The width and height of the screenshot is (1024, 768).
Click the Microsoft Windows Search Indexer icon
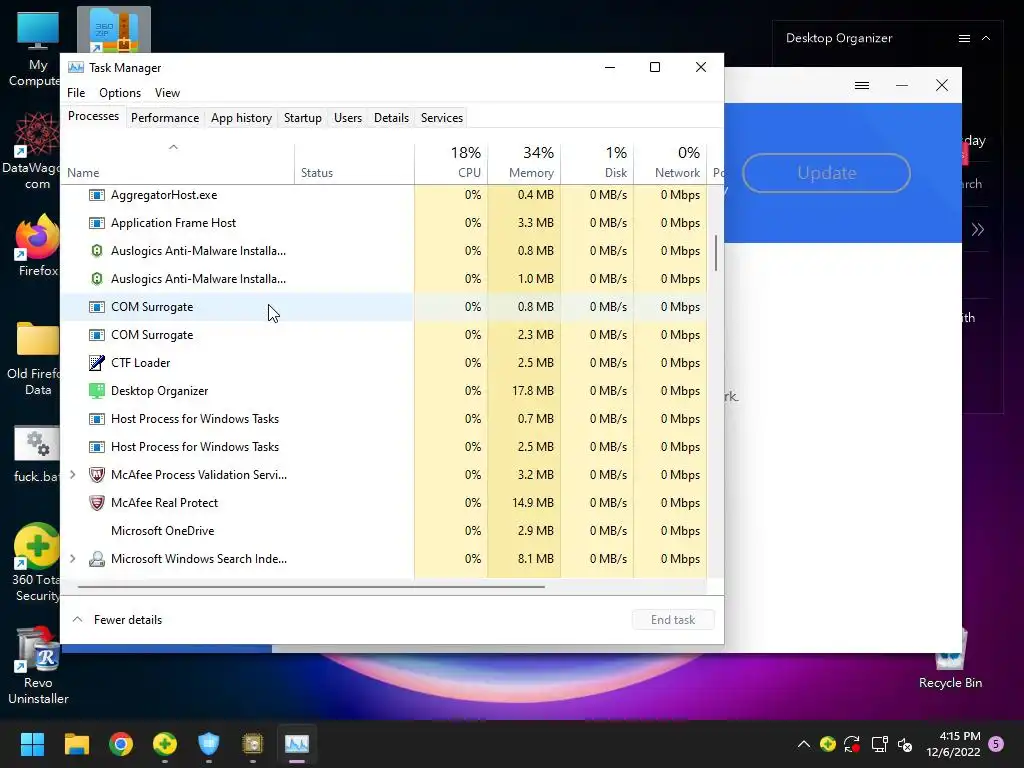(97, 559)
